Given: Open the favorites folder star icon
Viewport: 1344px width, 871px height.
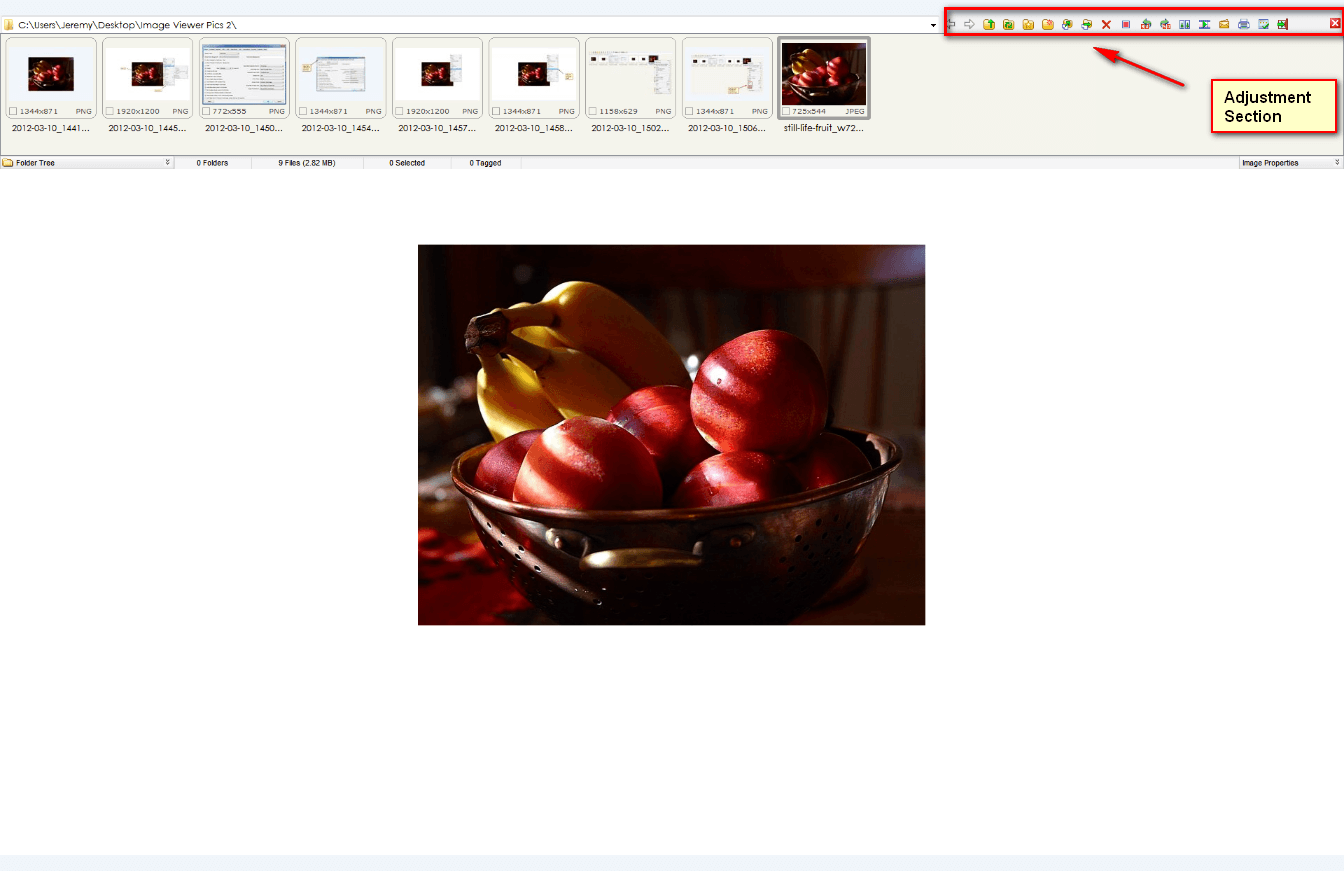Looking at the screenshot, I should click(x=1028, y=24).
